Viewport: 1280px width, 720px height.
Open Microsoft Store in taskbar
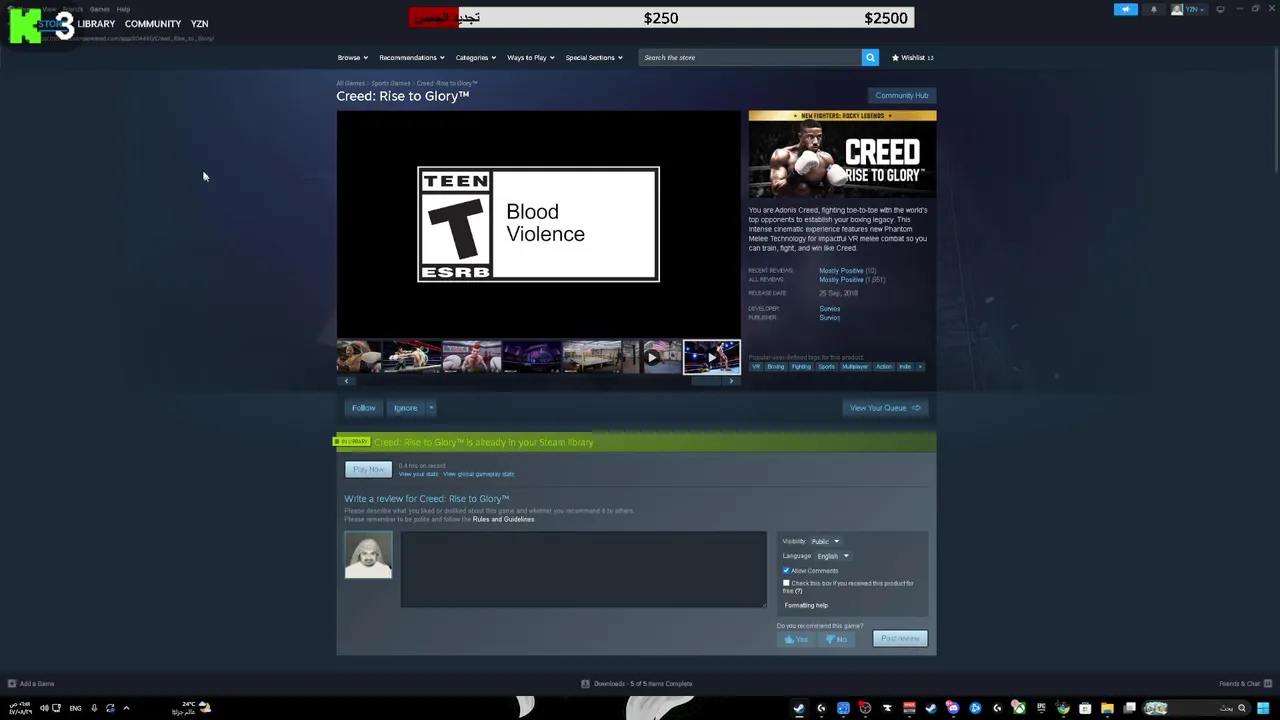[x=1085, y=708]
